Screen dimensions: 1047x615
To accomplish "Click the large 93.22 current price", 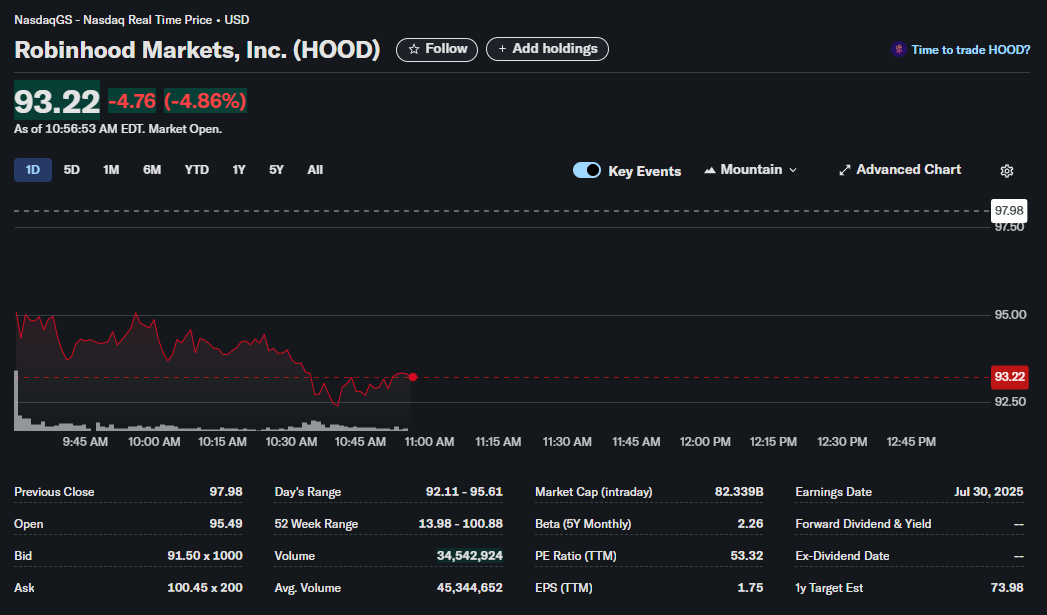I will [x=57, y=101].
